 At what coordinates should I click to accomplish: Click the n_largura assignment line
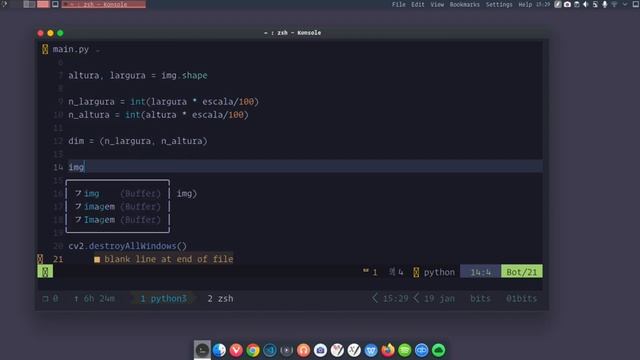pyautogui.click(x=163, y=102)
